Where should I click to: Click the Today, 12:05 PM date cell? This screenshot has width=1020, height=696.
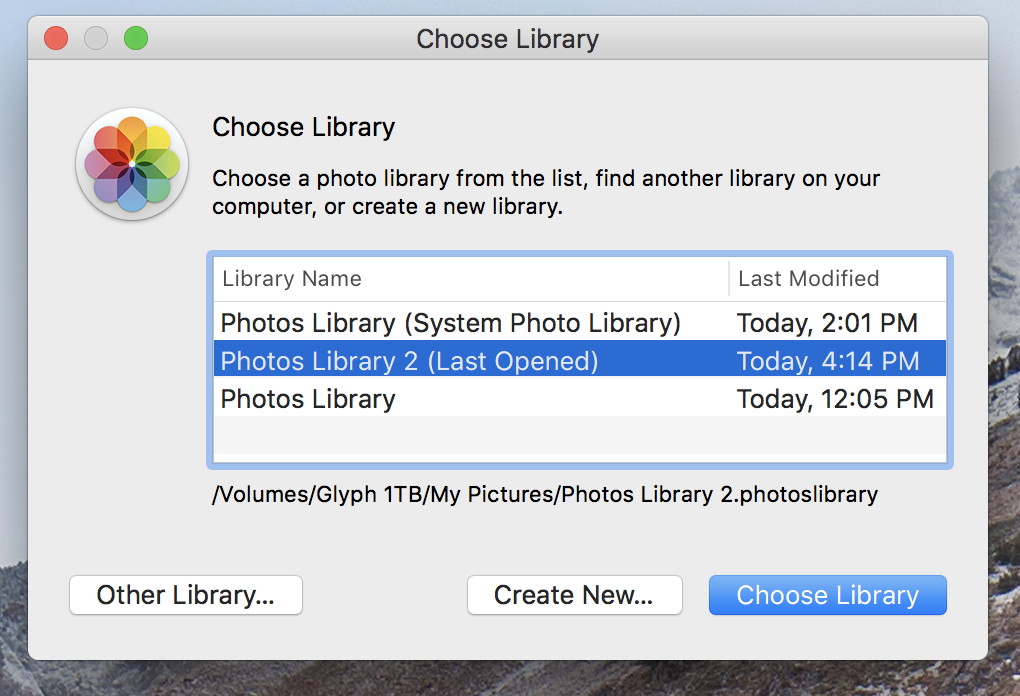pos(835,399)
